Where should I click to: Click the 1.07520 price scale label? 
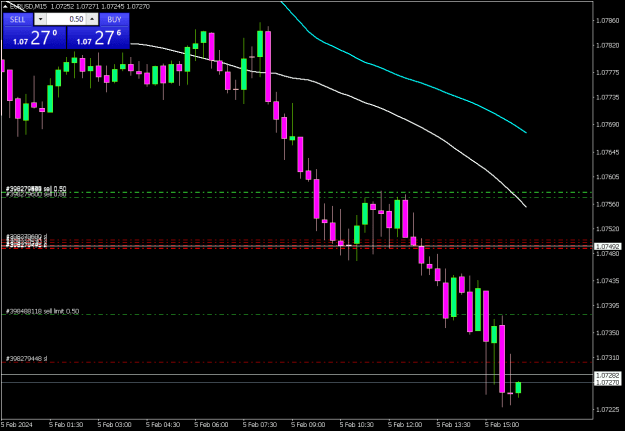click(607, 229)
